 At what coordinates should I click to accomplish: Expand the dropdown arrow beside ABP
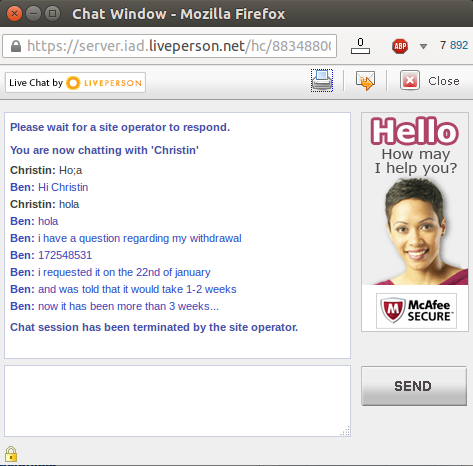click(423, 46)
